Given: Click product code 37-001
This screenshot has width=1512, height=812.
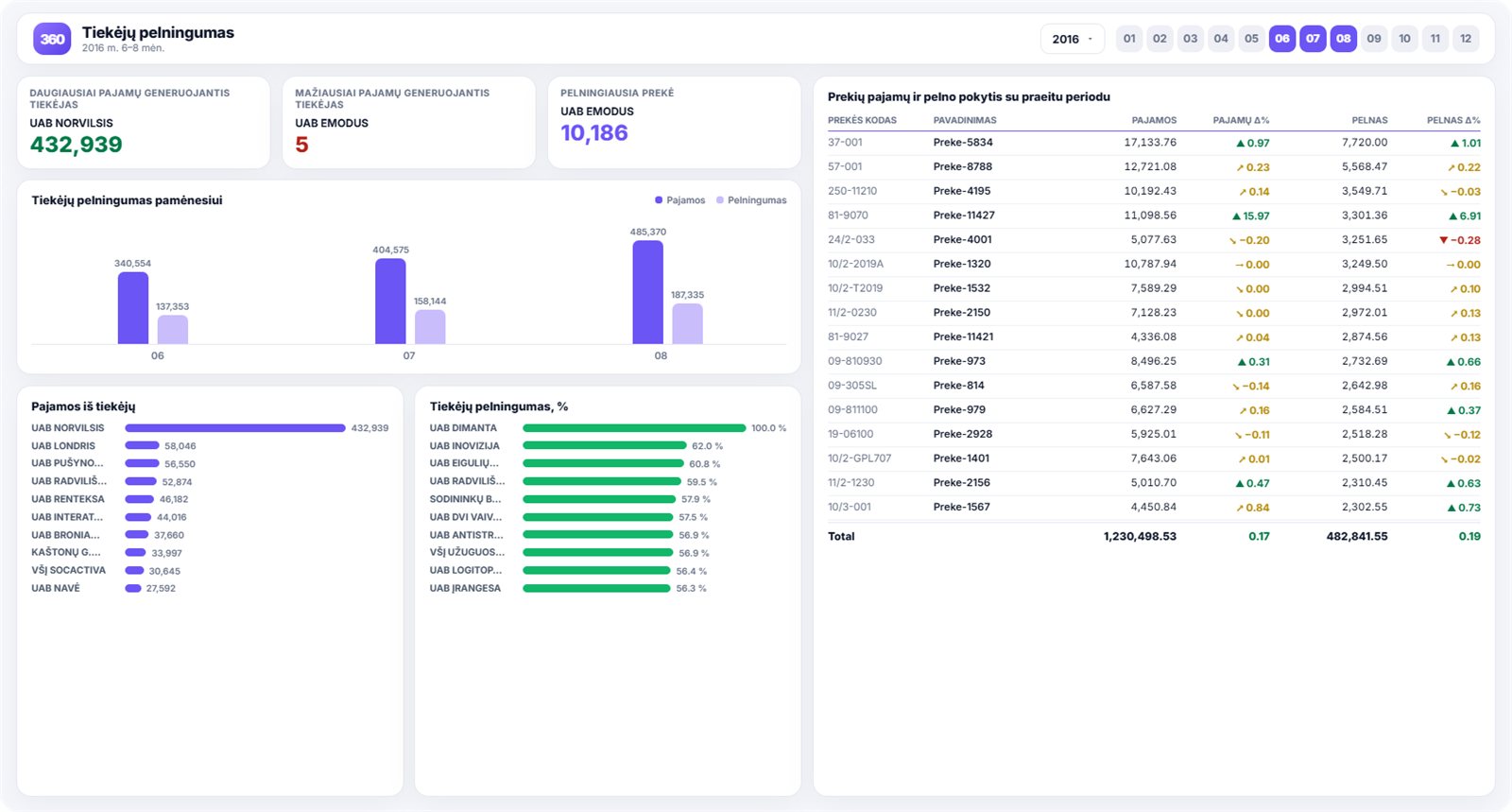Looking at the screenshot, I should 845,143.
